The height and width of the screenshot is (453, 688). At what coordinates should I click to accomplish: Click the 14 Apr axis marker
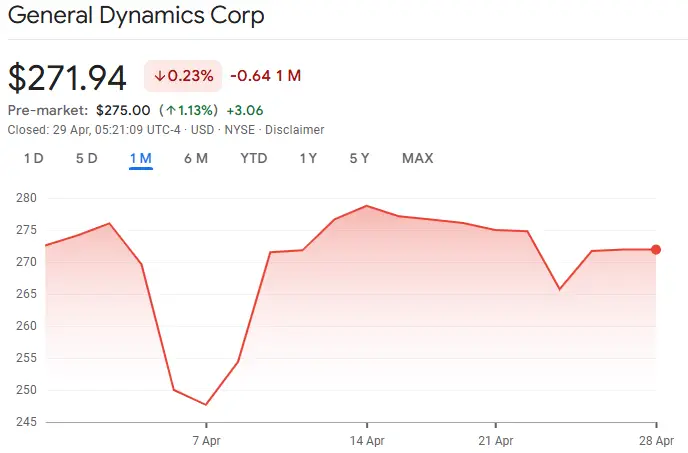pos(367,440)
